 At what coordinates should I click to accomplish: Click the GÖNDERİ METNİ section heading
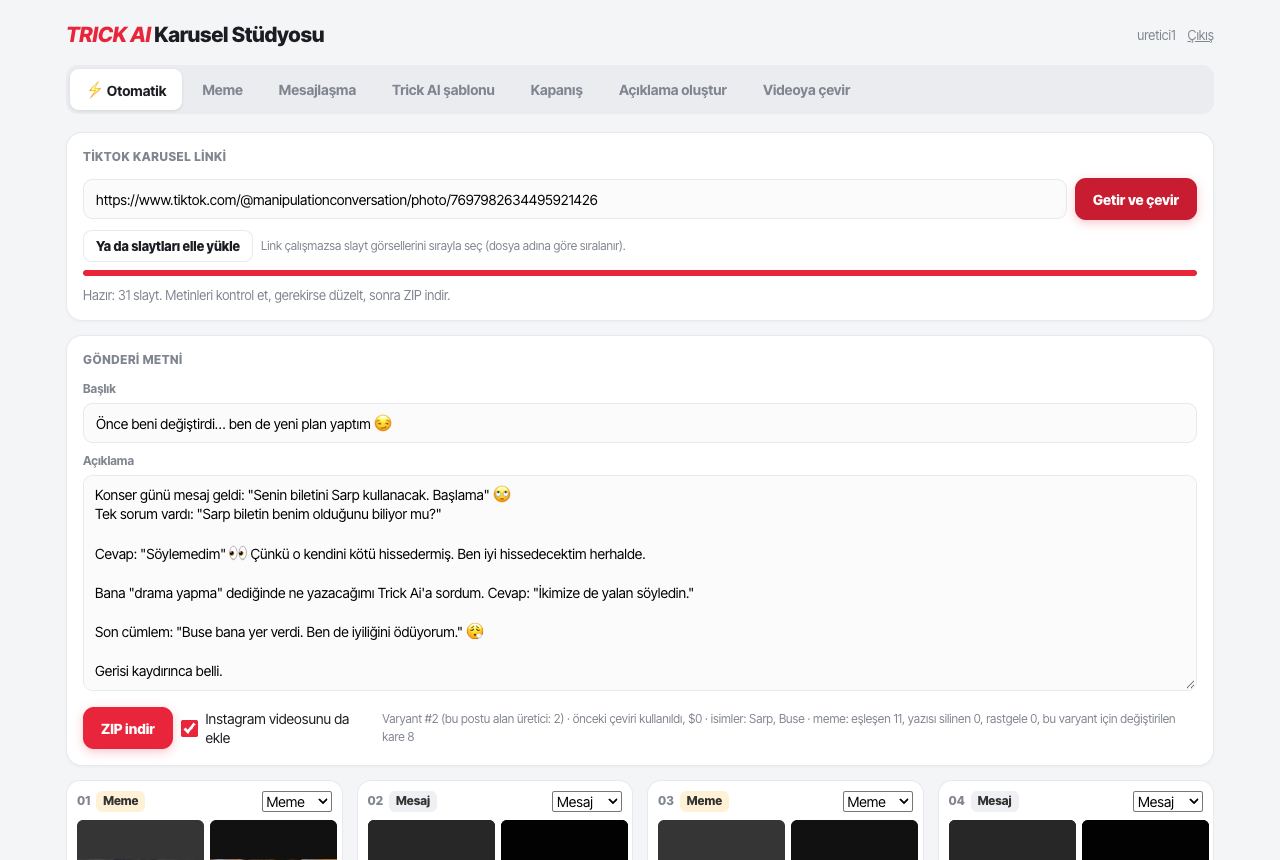132,359
